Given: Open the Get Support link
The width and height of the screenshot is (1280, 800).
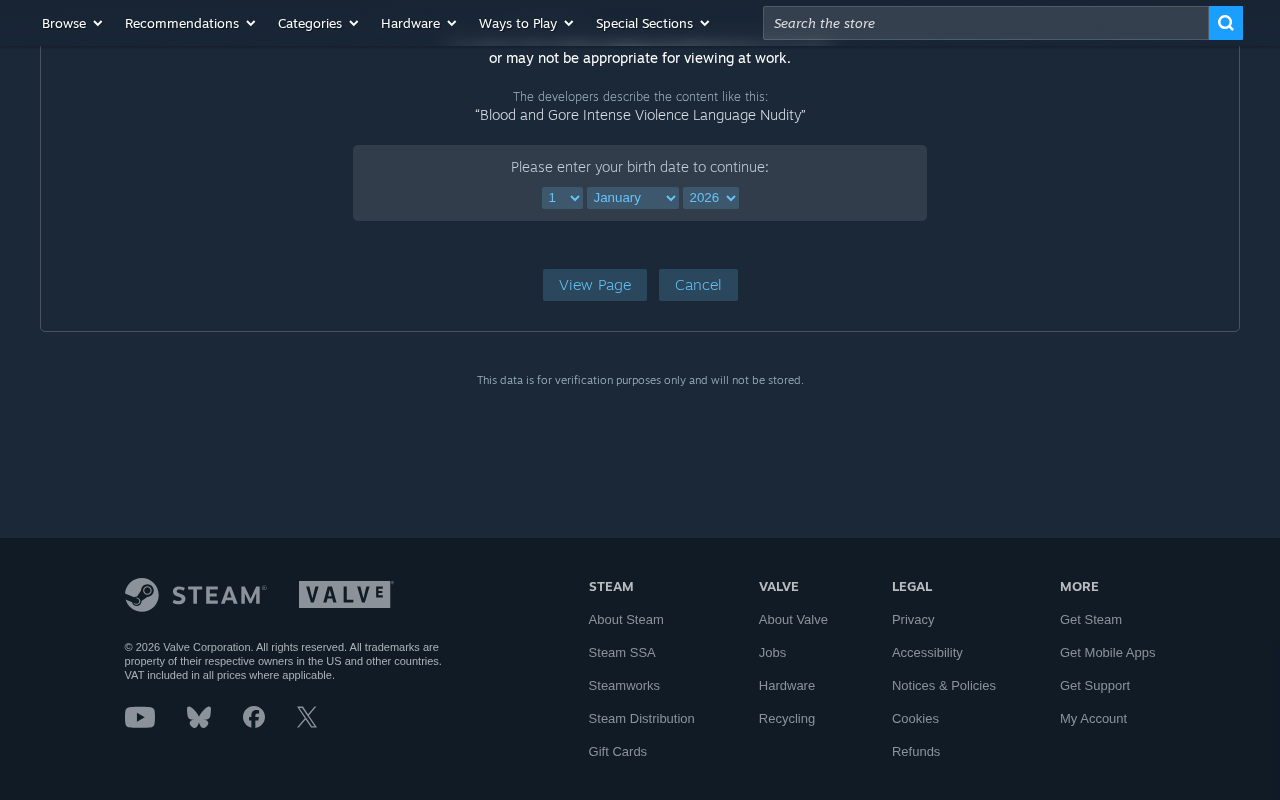Looking at the screenshot, I should pos(1095,686).
